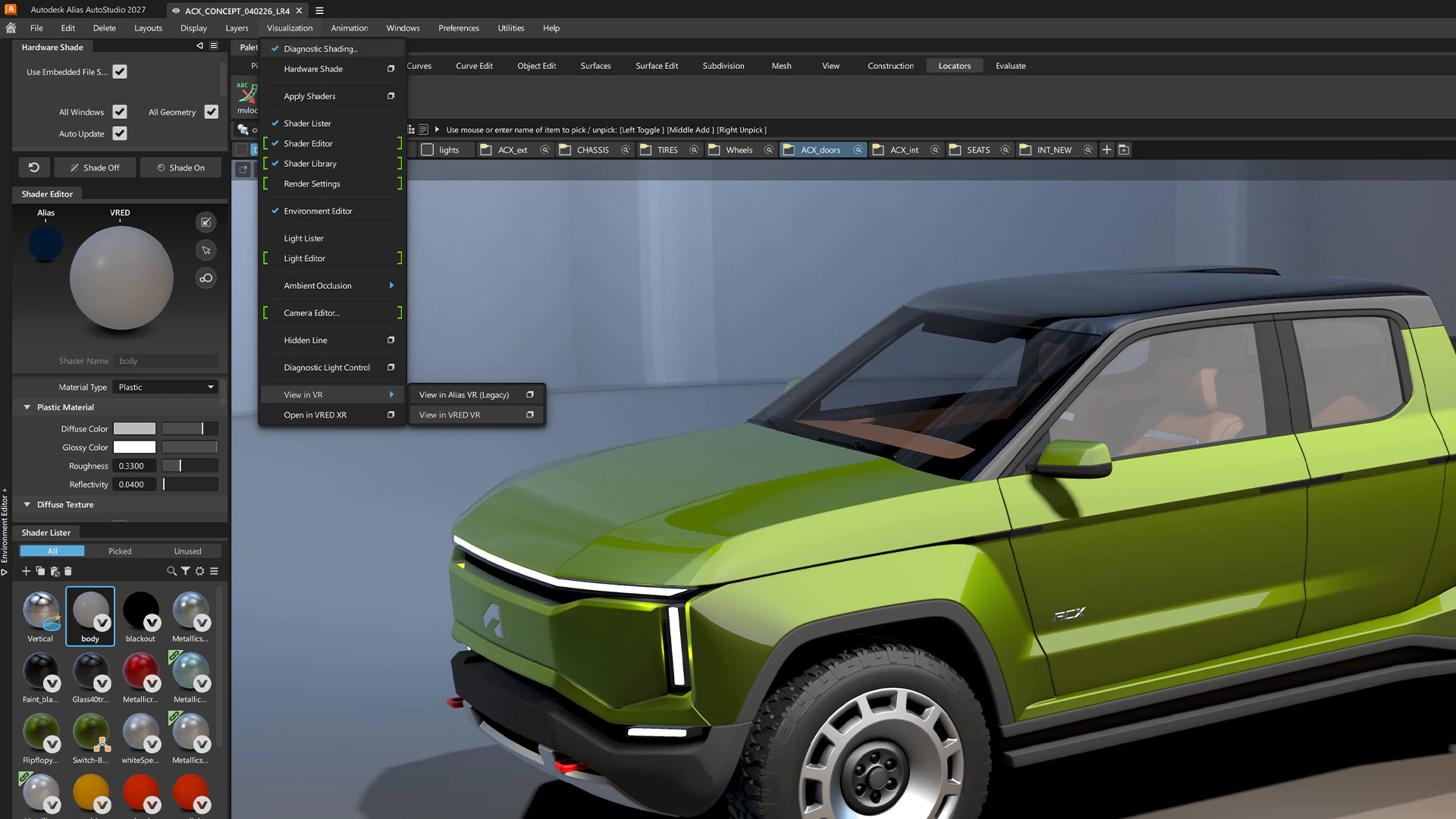Open the Preferences menu

tap(459, 28)
